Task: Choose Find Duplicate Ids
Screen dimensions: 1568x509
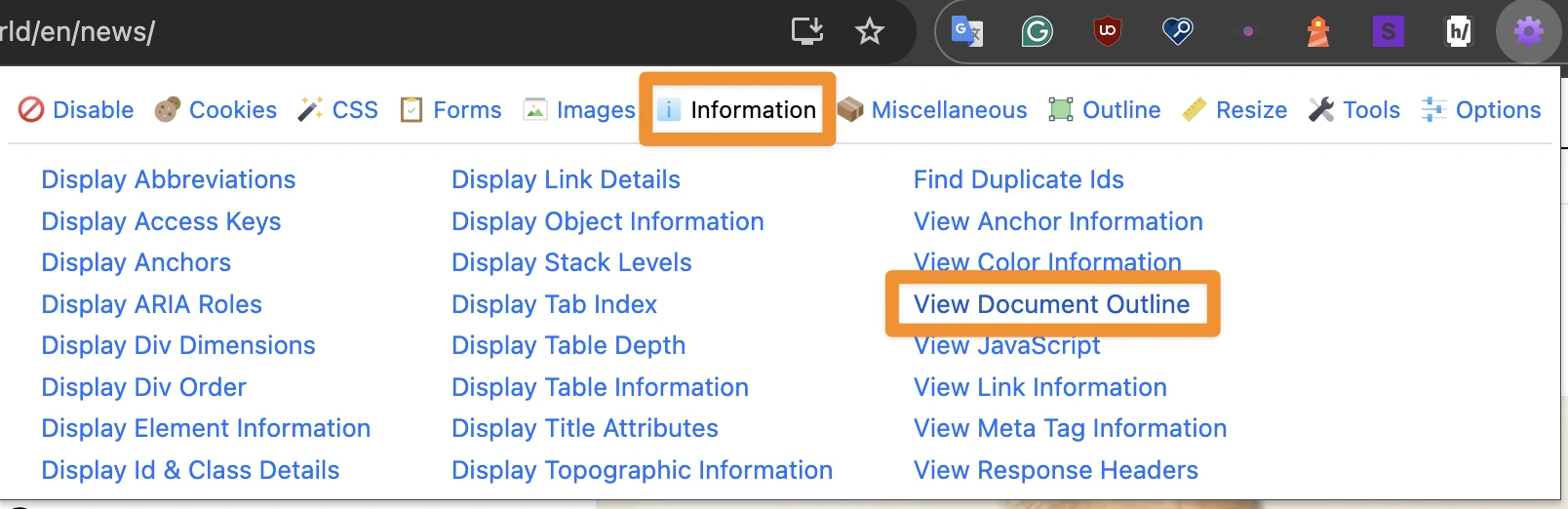Action: [x=1018, y=179]
